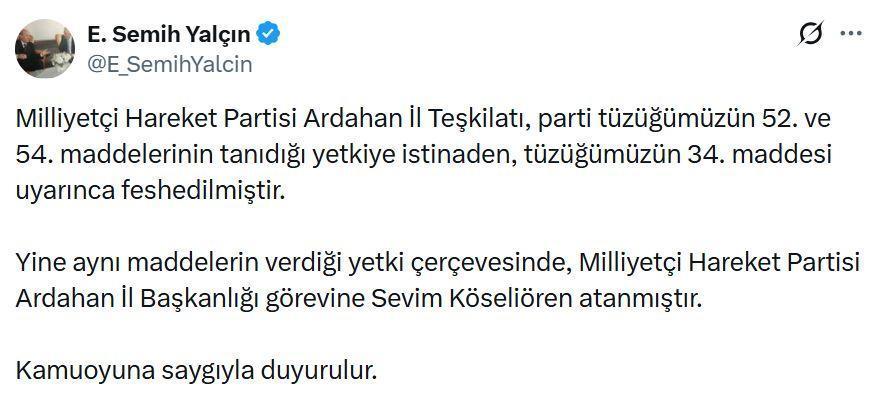
Task: Open the three-dot more options menu
Action: 850,34
